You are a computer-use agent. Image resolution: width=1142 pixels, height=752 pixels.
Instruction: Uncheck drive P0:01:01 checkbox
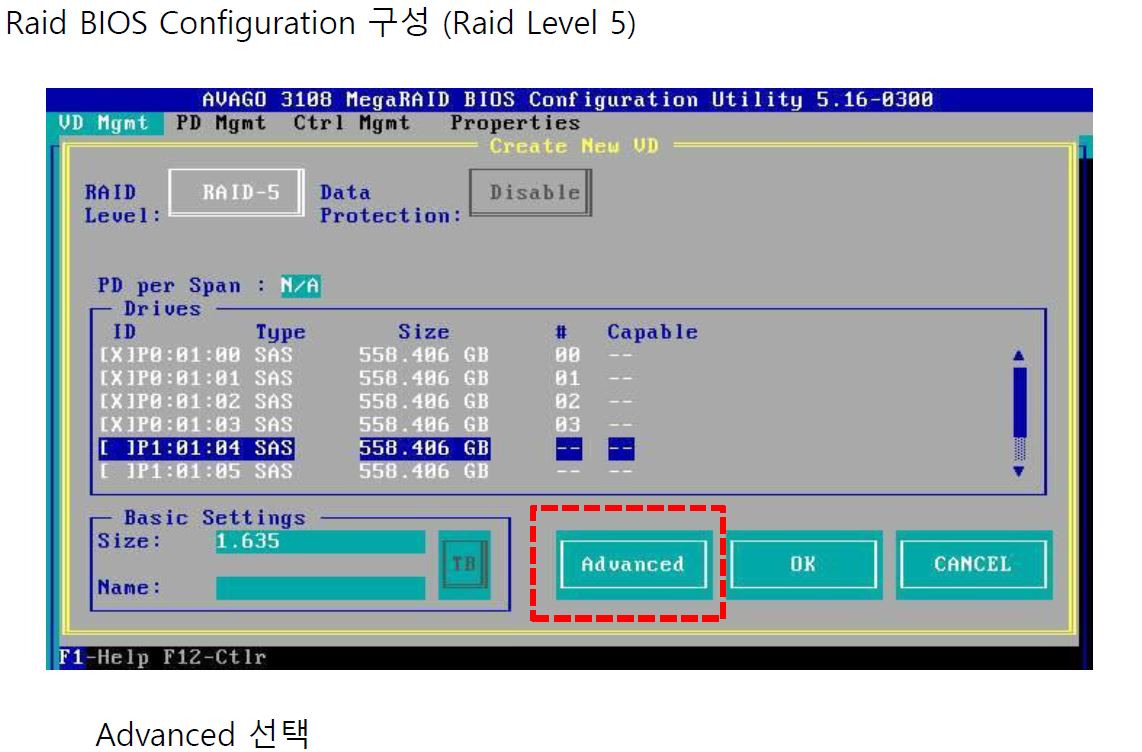tap(112, 378)
